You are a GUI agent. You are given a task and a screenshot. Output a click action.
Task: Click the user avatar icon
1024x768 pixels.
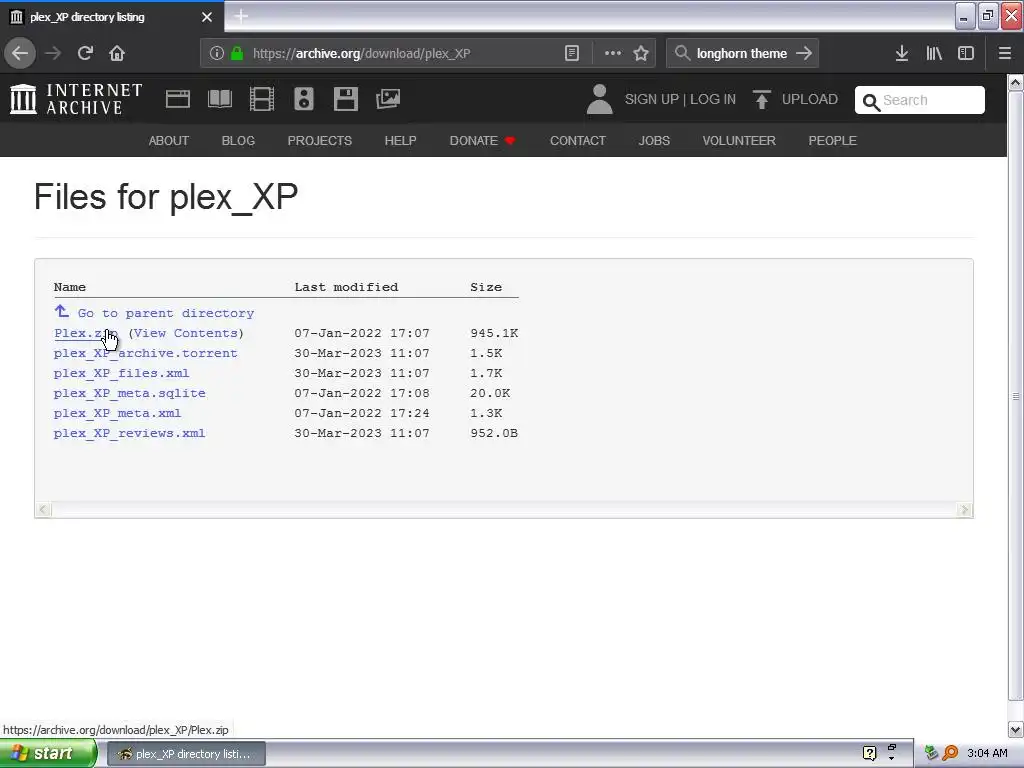pos(600,99)
